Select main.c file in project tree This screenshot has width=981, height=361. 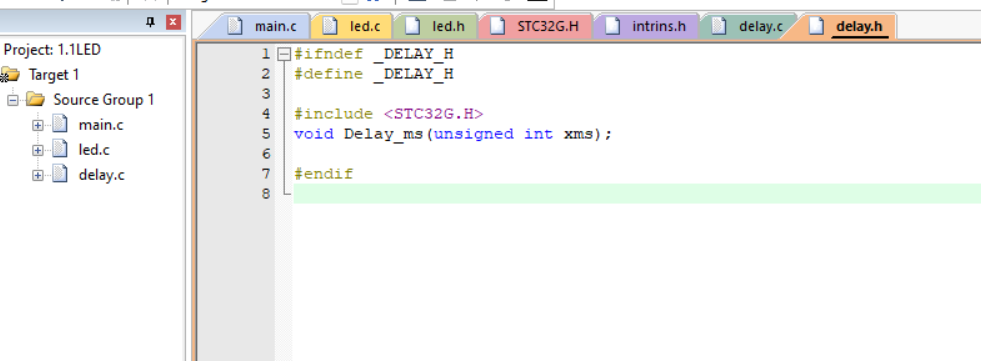point(101,125)
